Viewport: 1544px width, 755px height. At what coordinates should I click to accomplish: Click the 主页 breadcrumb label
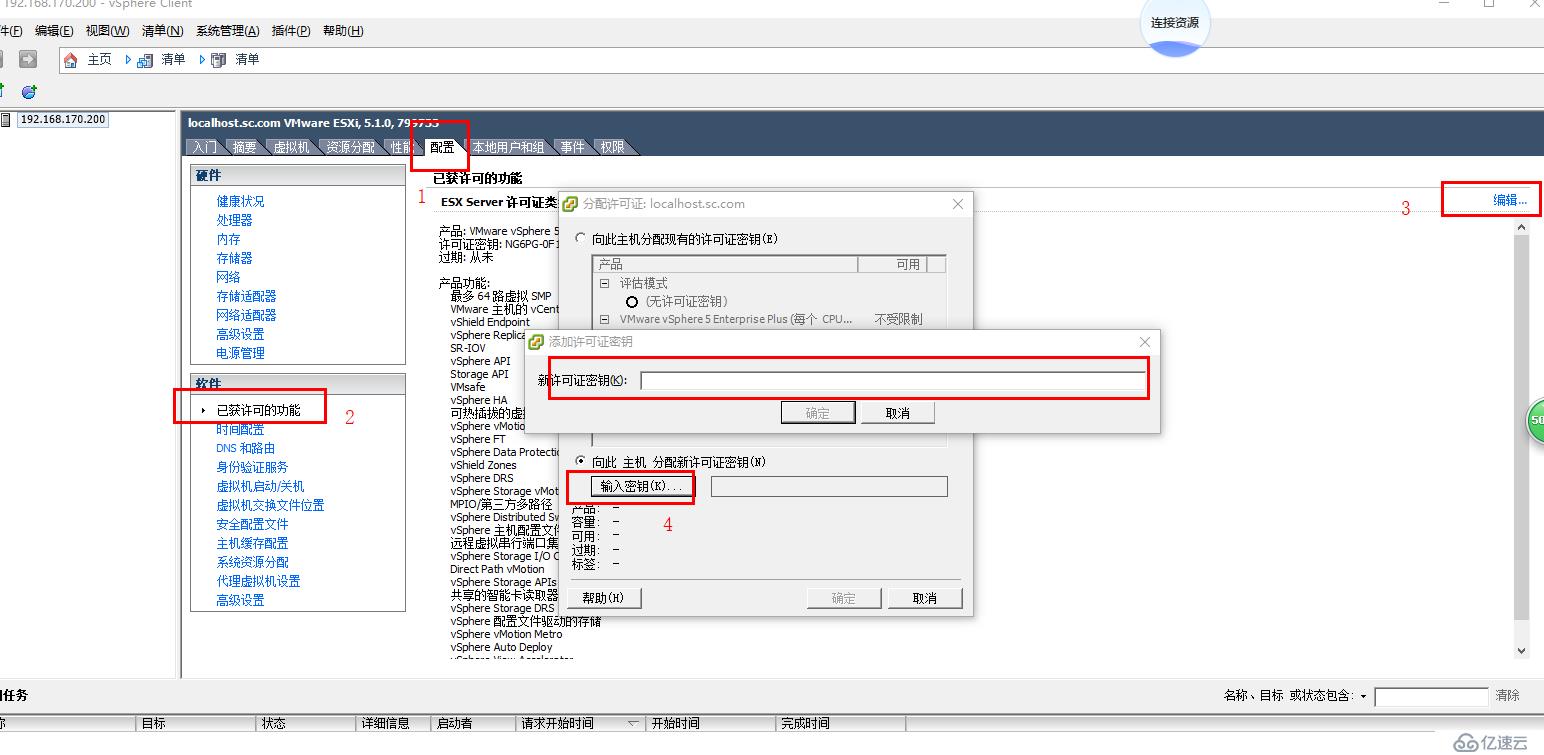pyautogui.click(x=100, y=60)
